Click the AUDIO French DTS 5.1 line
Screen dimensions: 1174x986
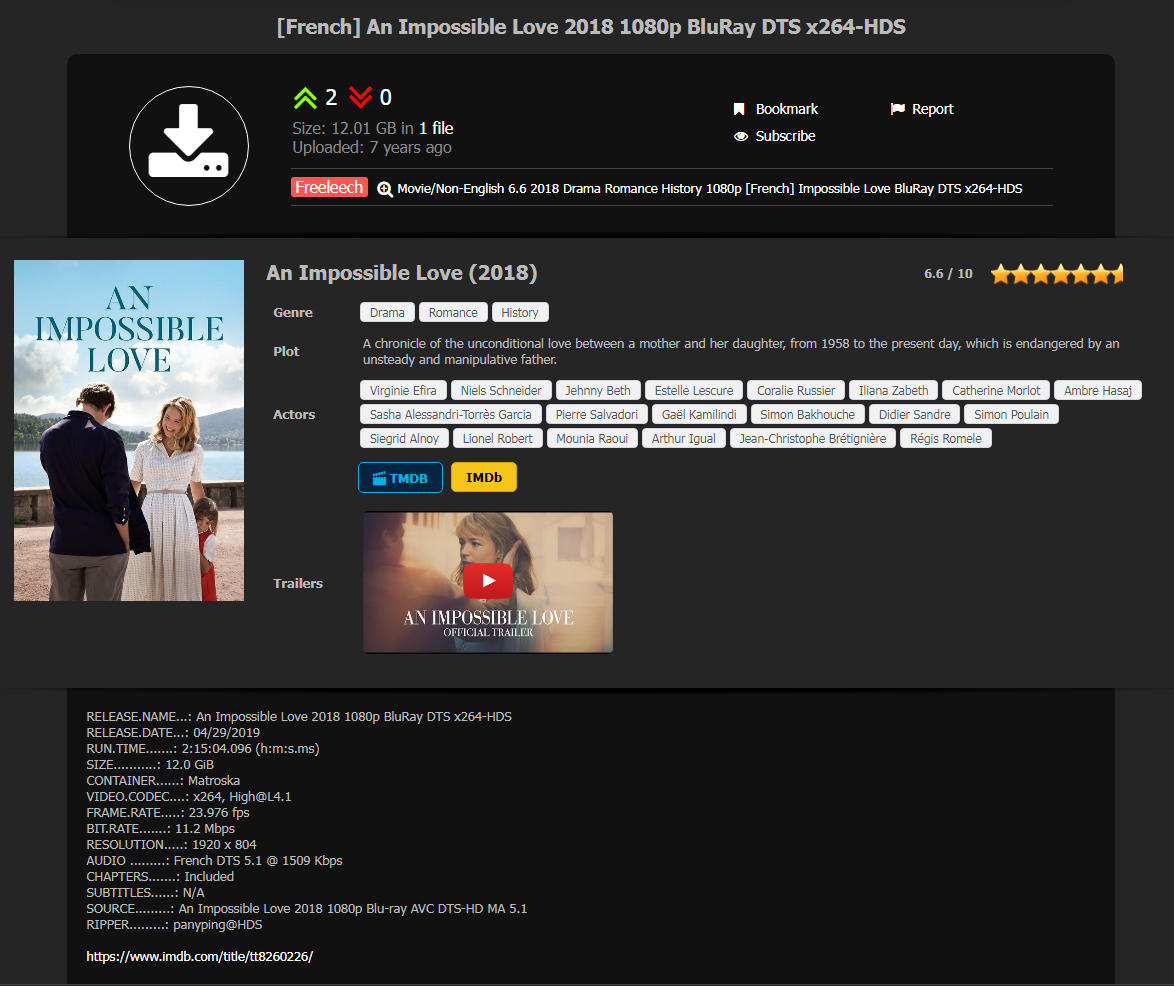click(214, 861)
